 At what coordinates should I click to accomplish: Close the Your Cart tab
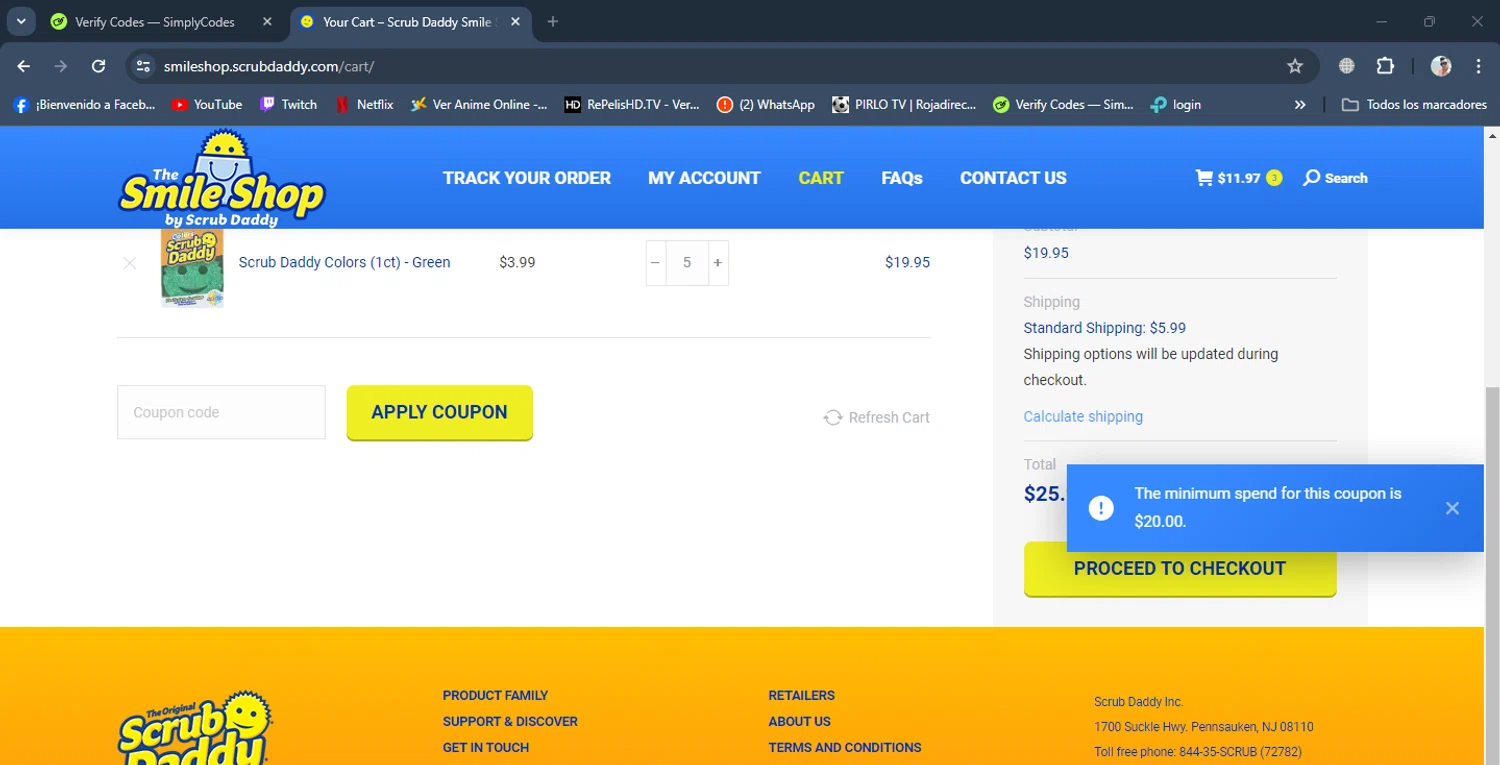[x=515, y=22]
